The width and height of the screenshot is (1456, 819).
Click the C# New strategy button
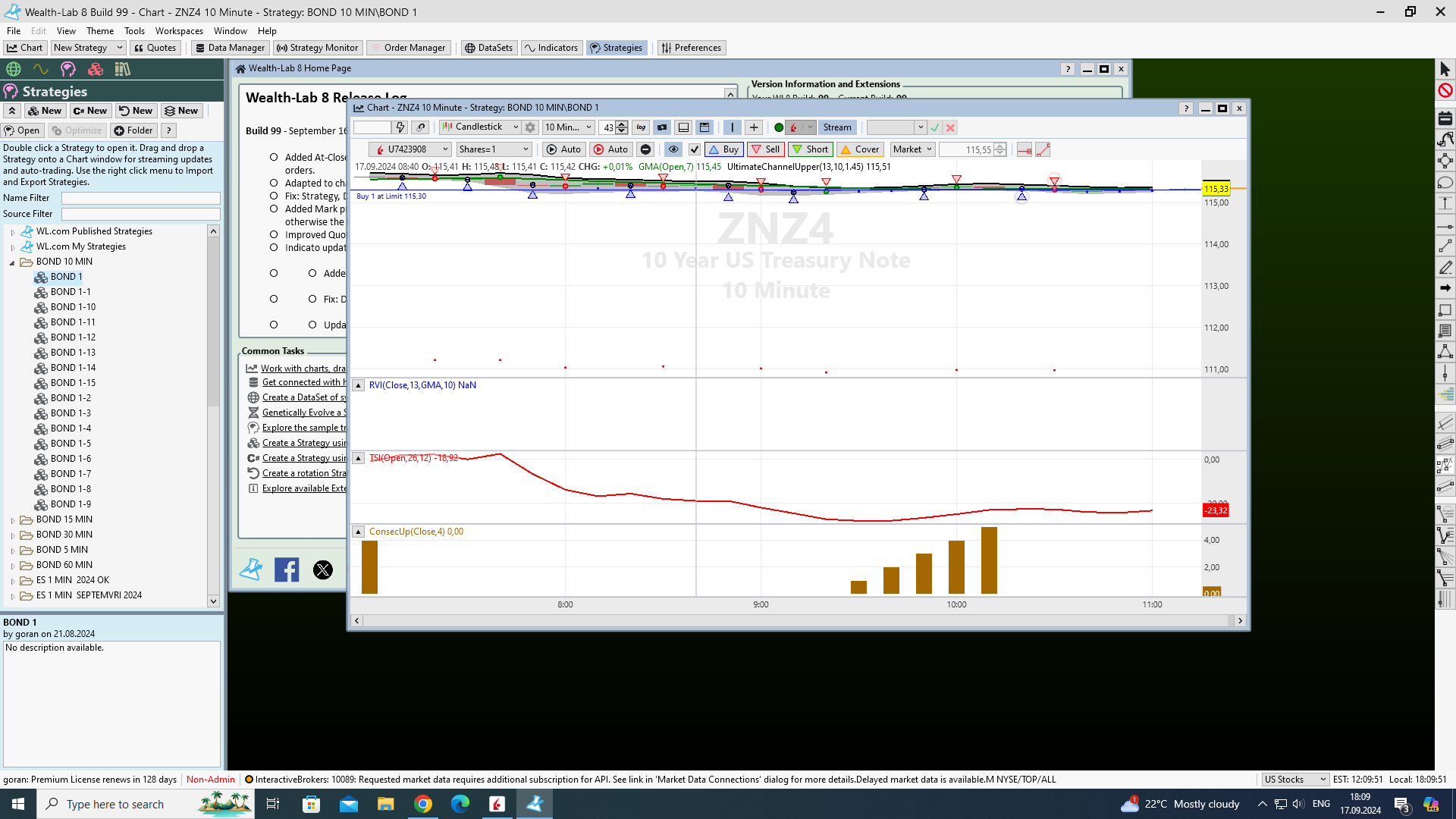(x=90, y=111)
